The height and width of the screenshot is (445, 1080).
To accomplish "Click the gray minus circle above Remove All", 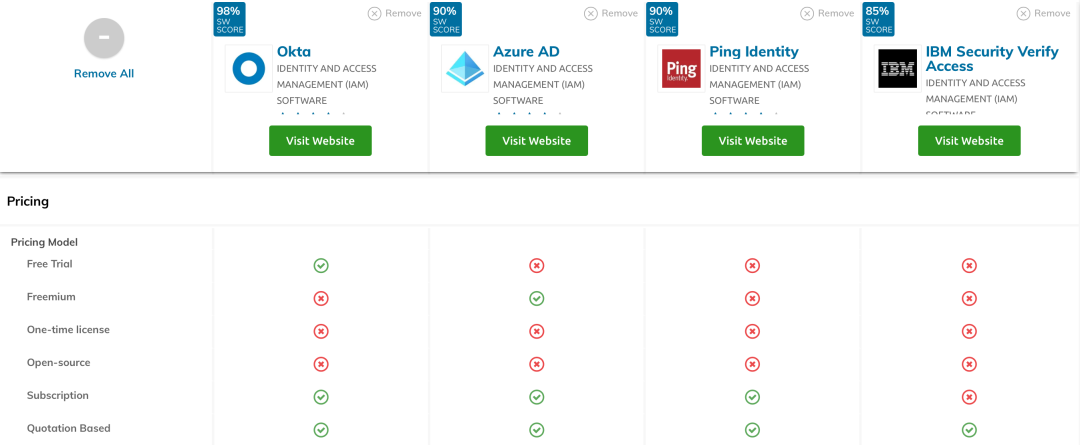I will click(104, 38).
